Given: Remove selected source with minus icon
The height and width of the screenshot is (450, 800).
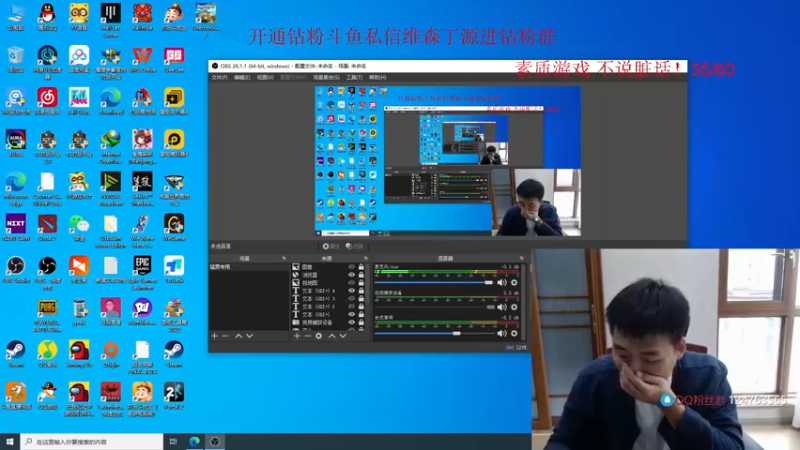Looking at the screenshot, I should (308, 336).
